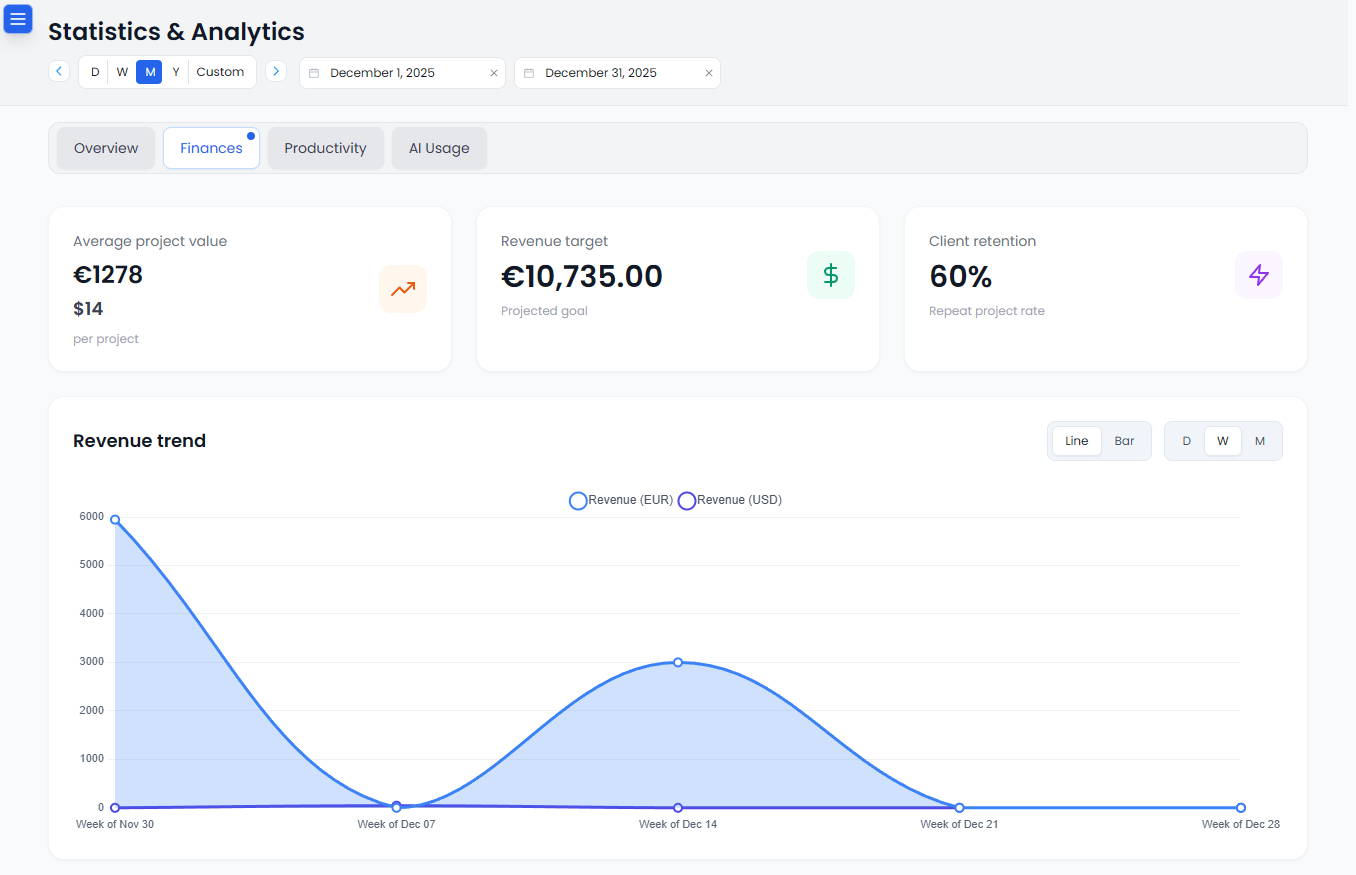Screen dimensions: 1356x875
Task: Toggle the Revenue (EUR) legend series
Action: pos(621,500)
